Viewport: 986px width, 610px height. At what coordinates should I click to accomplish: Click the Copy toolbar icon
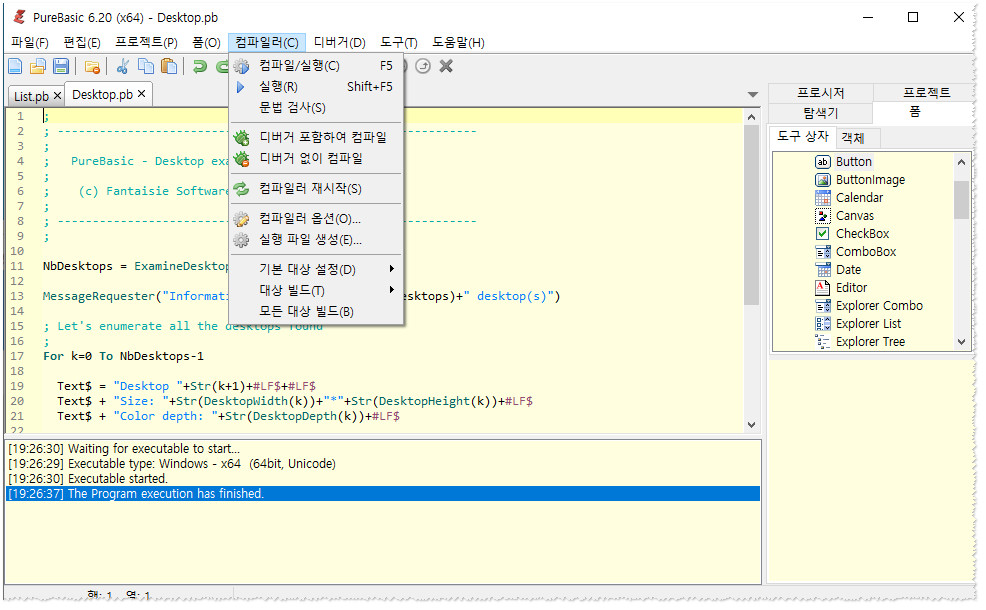pyautogui.click(x=146, y=66)
